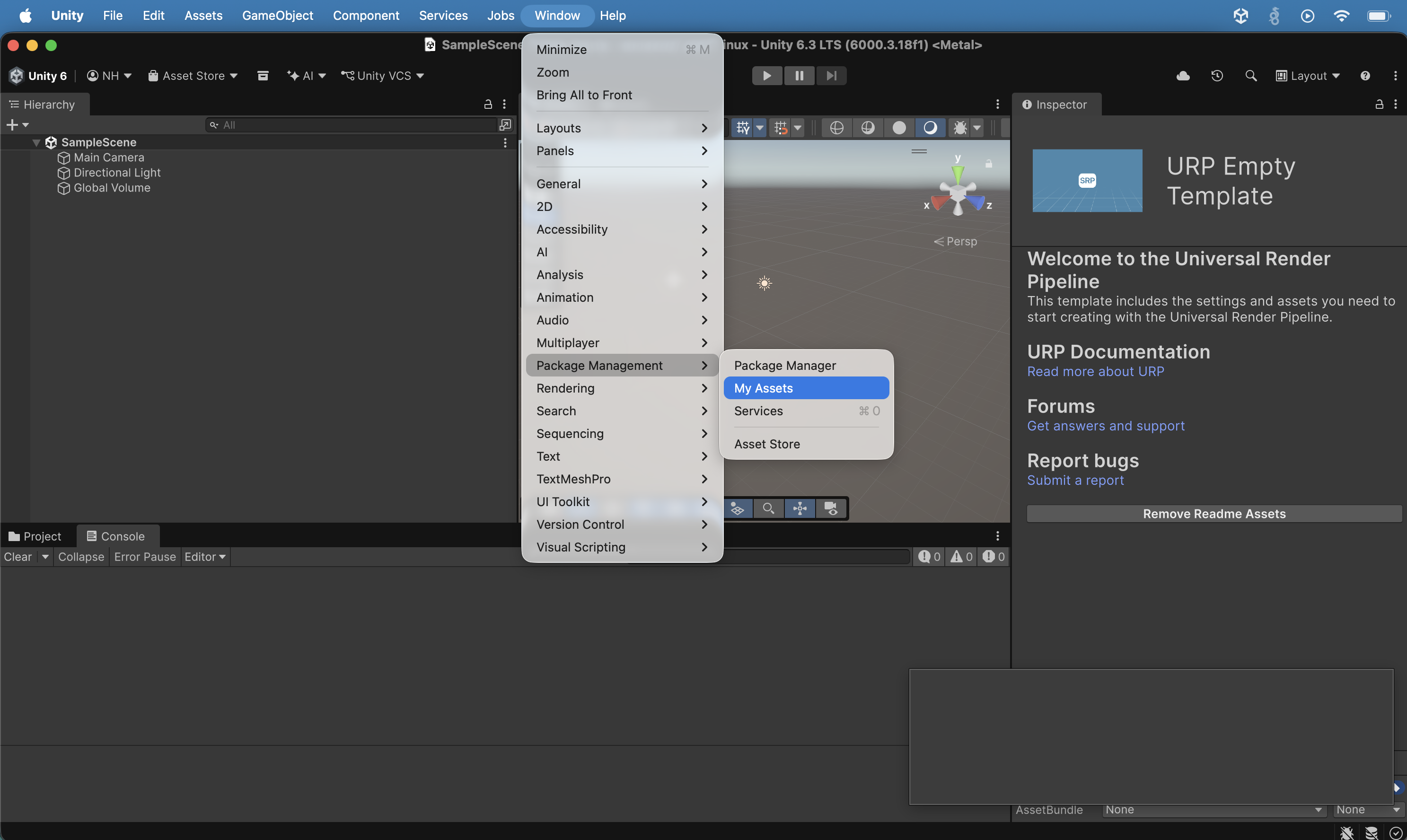Open the Layouts submenu item
Viewport: 1407px width, 840px height.
[622, 128]
